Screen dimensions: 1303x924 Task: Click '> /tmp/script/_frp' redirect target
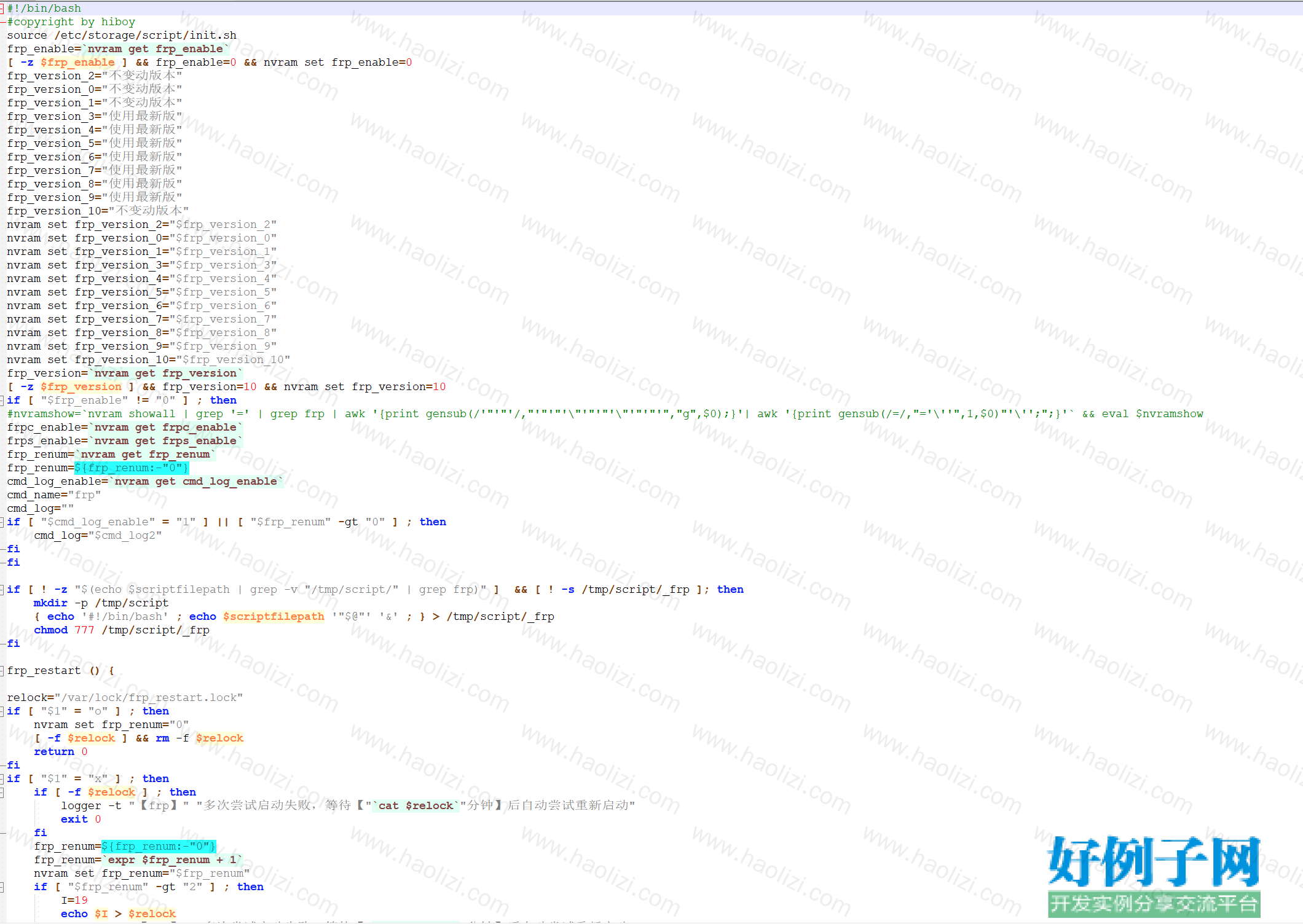(494, 616)
